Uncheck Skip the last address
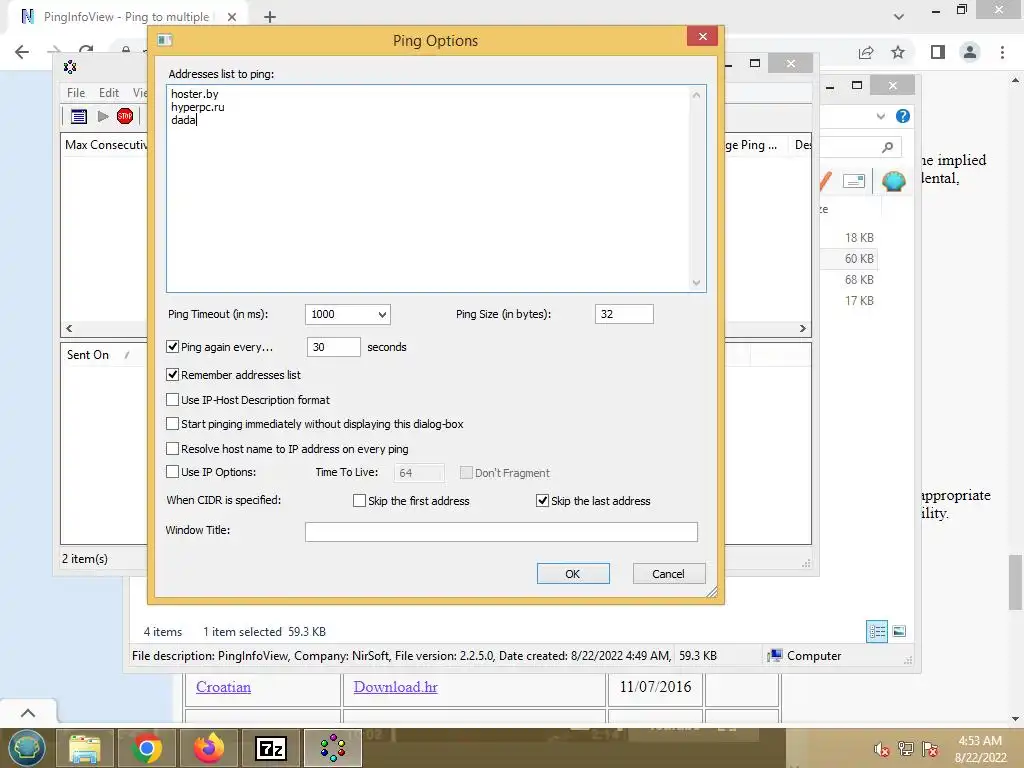Image resolution: width=1024 pixels, height=768 pixels. (542, 500)
